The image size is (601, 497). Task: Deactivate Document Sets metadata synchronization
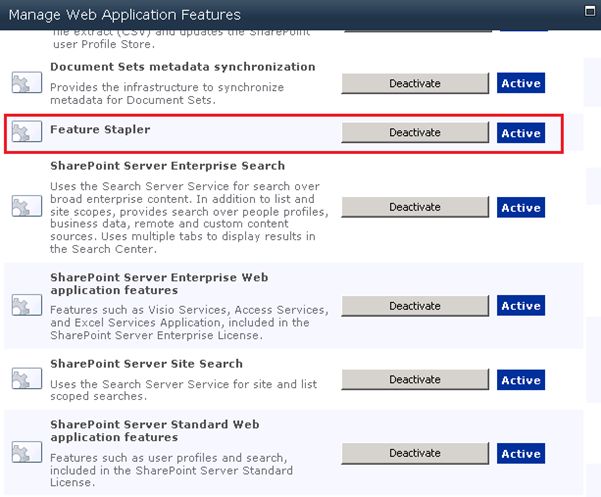[x=415, y=84]
